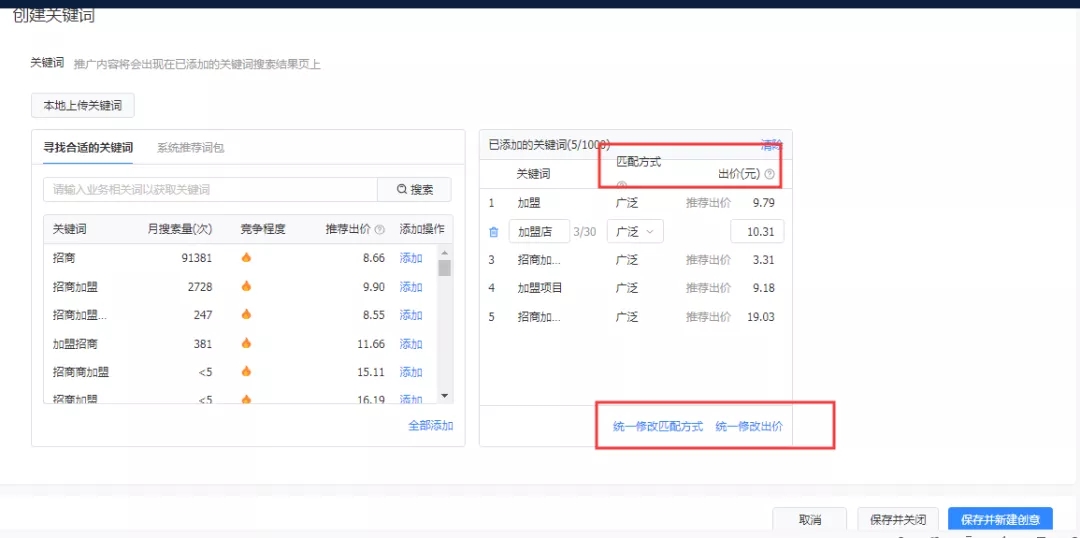
Task: Click 全部添加 link
Action: click(x=430, y=426)
